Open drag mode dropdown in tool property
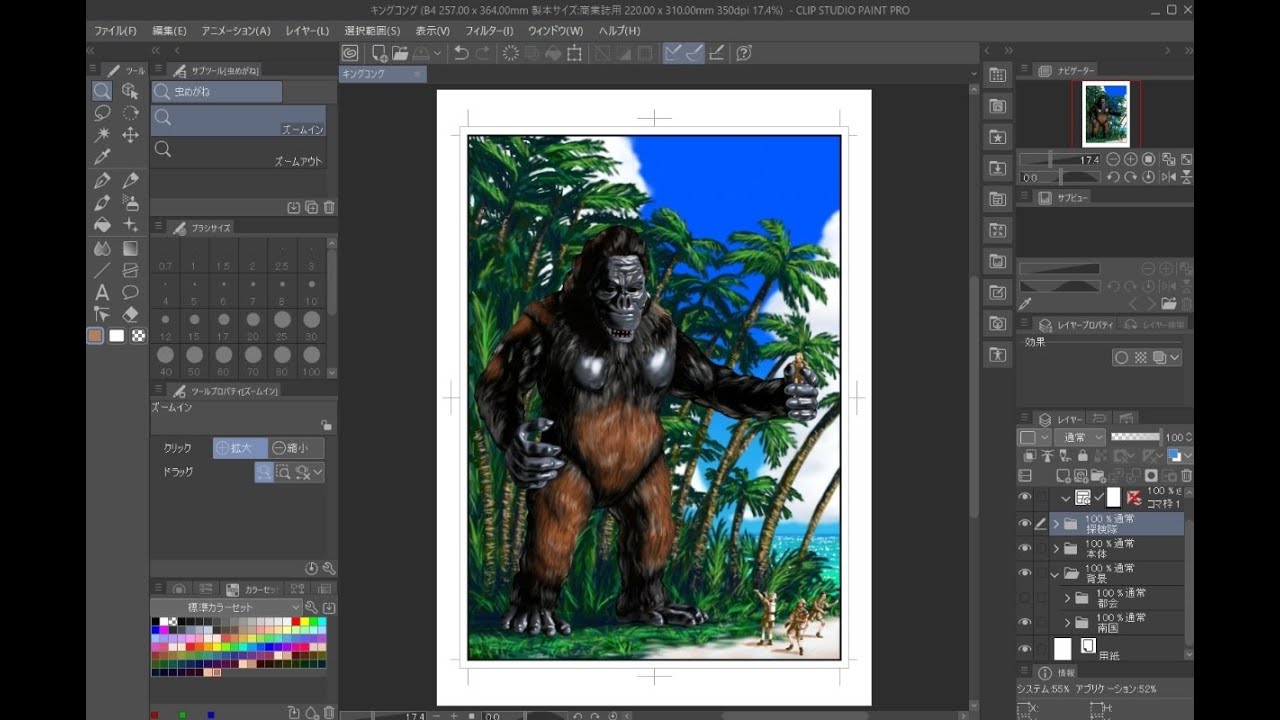This screenshot has height=720, width=1280. [x=318, y=472]
